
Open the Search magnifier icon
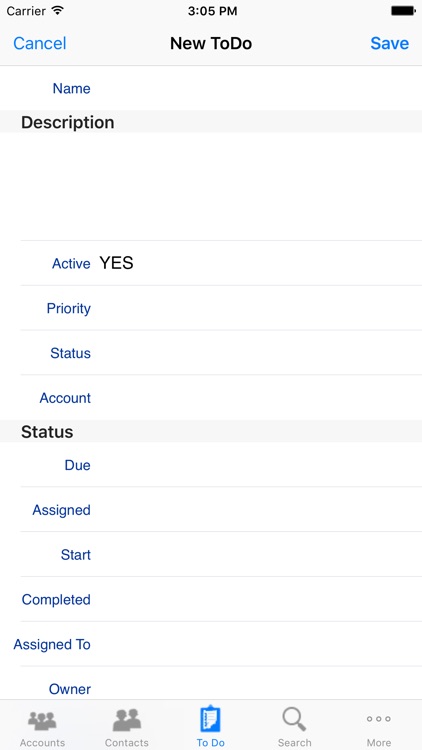tap(294, 719)
